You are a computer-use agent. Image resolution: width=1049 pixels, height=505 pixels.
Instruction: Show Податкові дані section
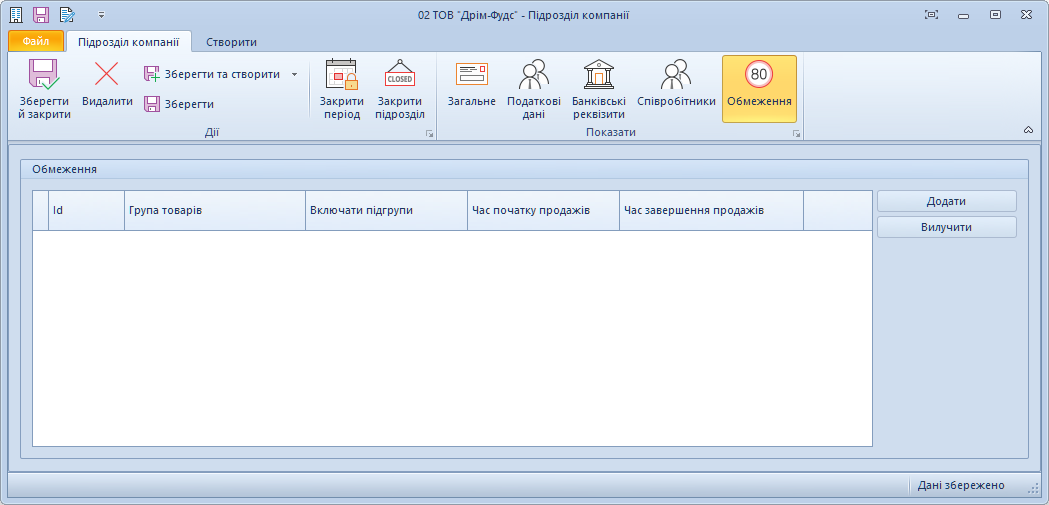pyautogui.click(x=533, y=76)
